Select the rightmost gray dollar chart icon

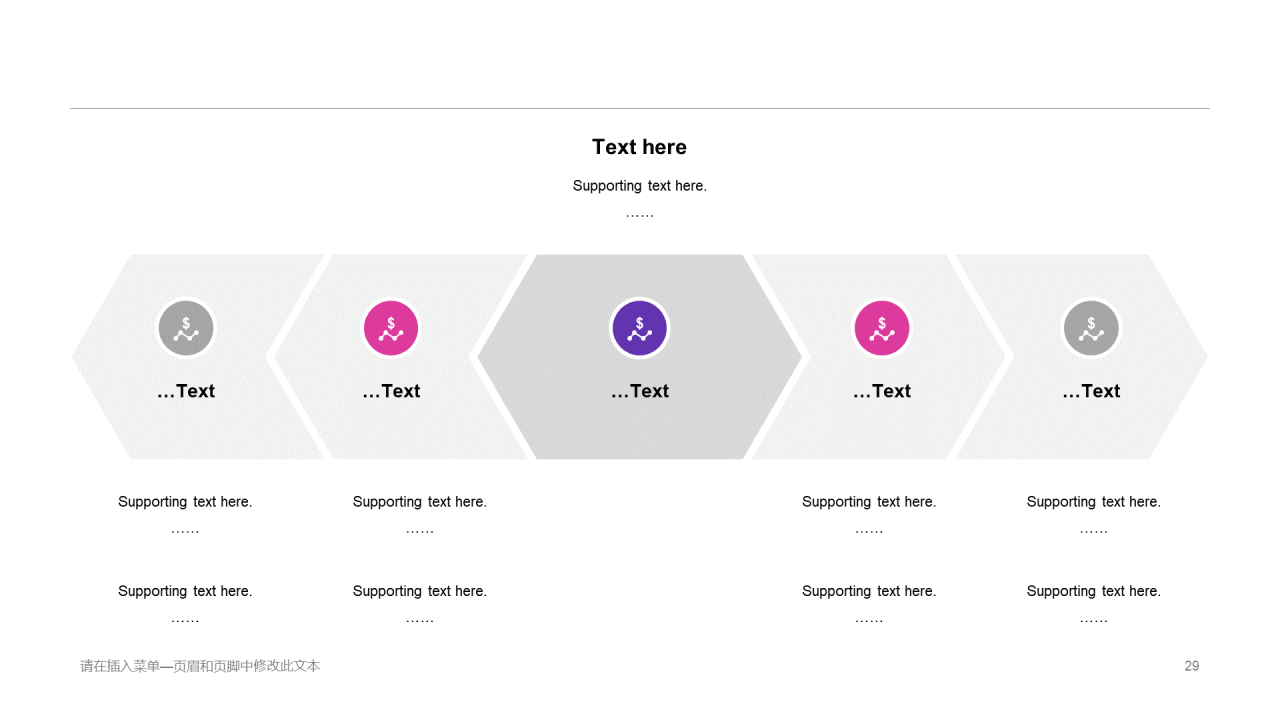coord(1091,328)
